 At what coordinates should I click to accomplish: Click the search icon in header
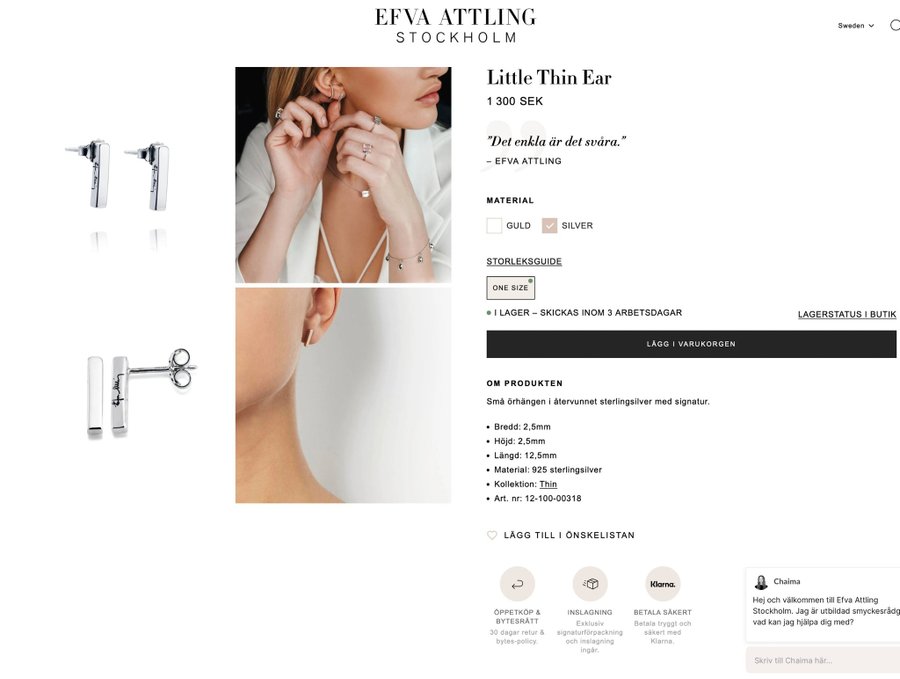click(x=895, y=25)
